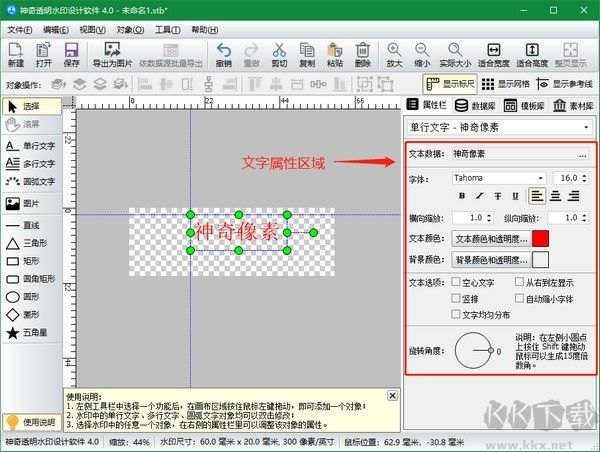Click the 撤销 (Undo) arrow icon
The height and width of the screenshot is (452, 600).
pyautogui.click(x=223, y=55)
